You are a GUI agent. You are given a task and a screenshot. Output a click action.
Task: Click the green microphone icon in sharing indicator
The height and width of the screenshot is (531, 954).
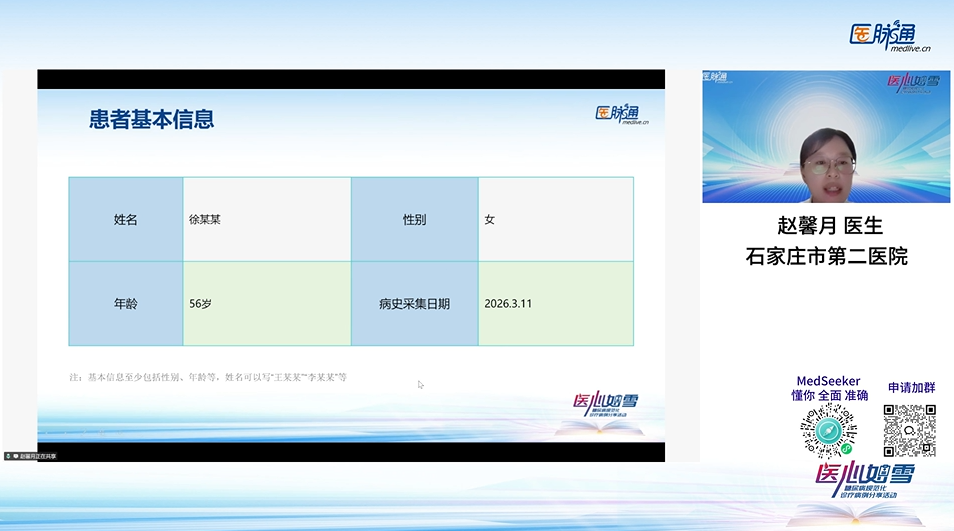pyautogui.click(x=8, y=456)
